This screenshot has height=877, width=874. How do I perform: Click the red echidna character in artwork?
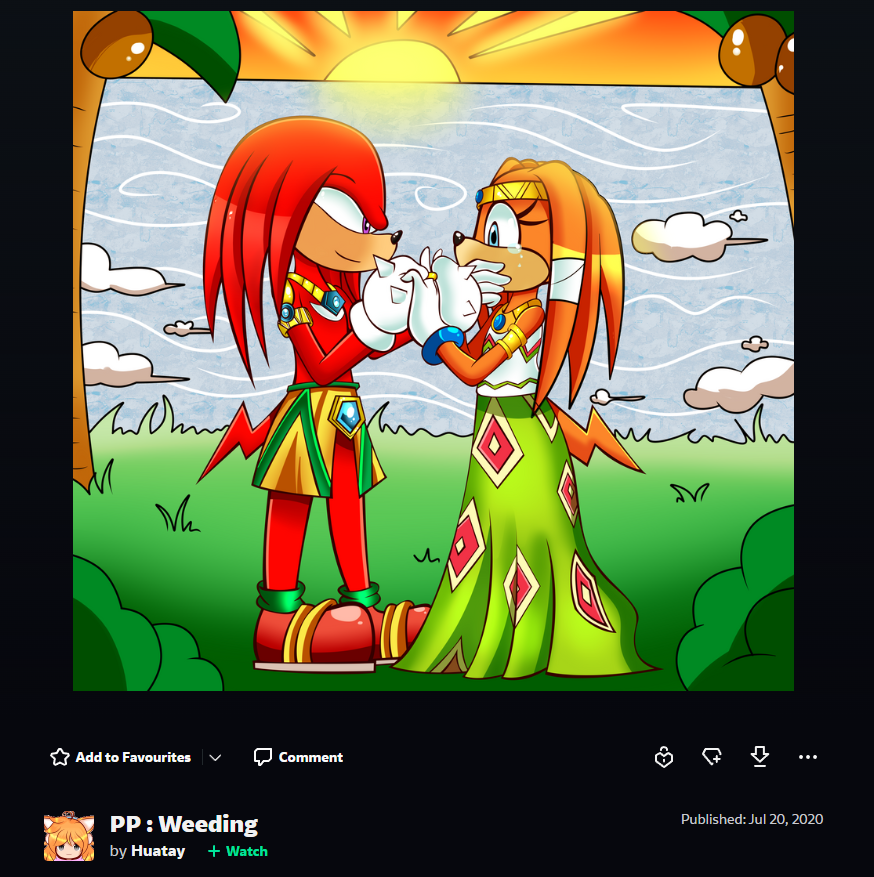313,392
